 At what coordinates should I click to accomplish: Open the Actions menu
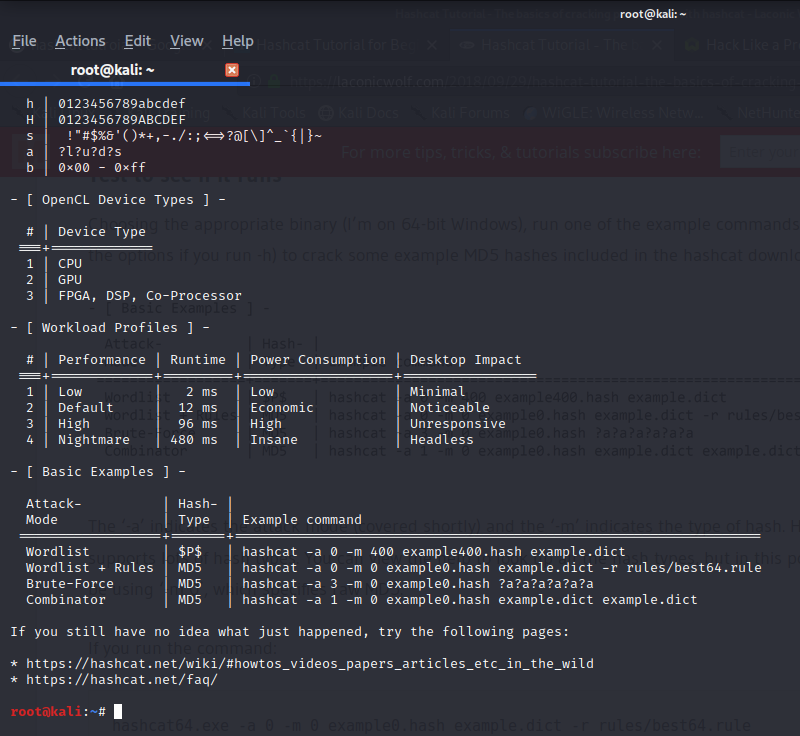tap(80, 41)
